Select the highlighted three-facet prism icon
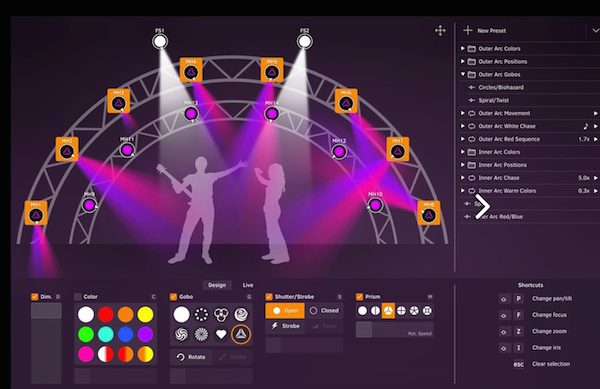The height and width of the screenshot is (389, 600). click(388, 310)
